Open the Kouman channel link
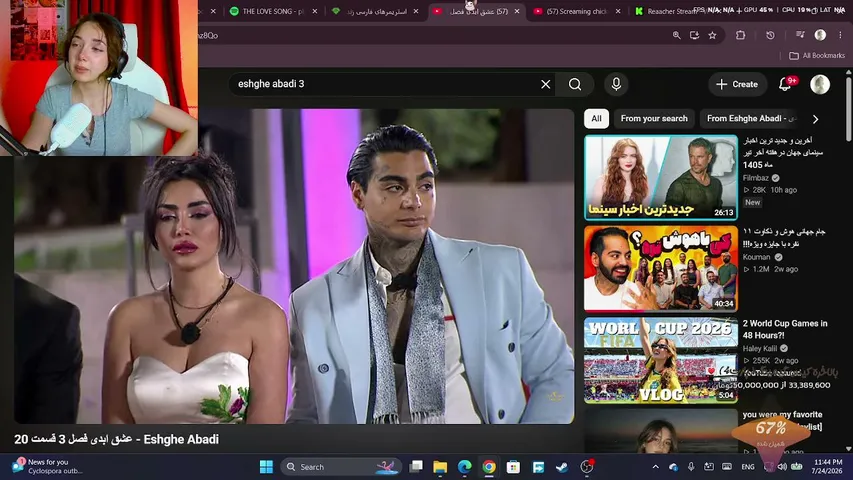The image size is (853, 480). point(756,257)
